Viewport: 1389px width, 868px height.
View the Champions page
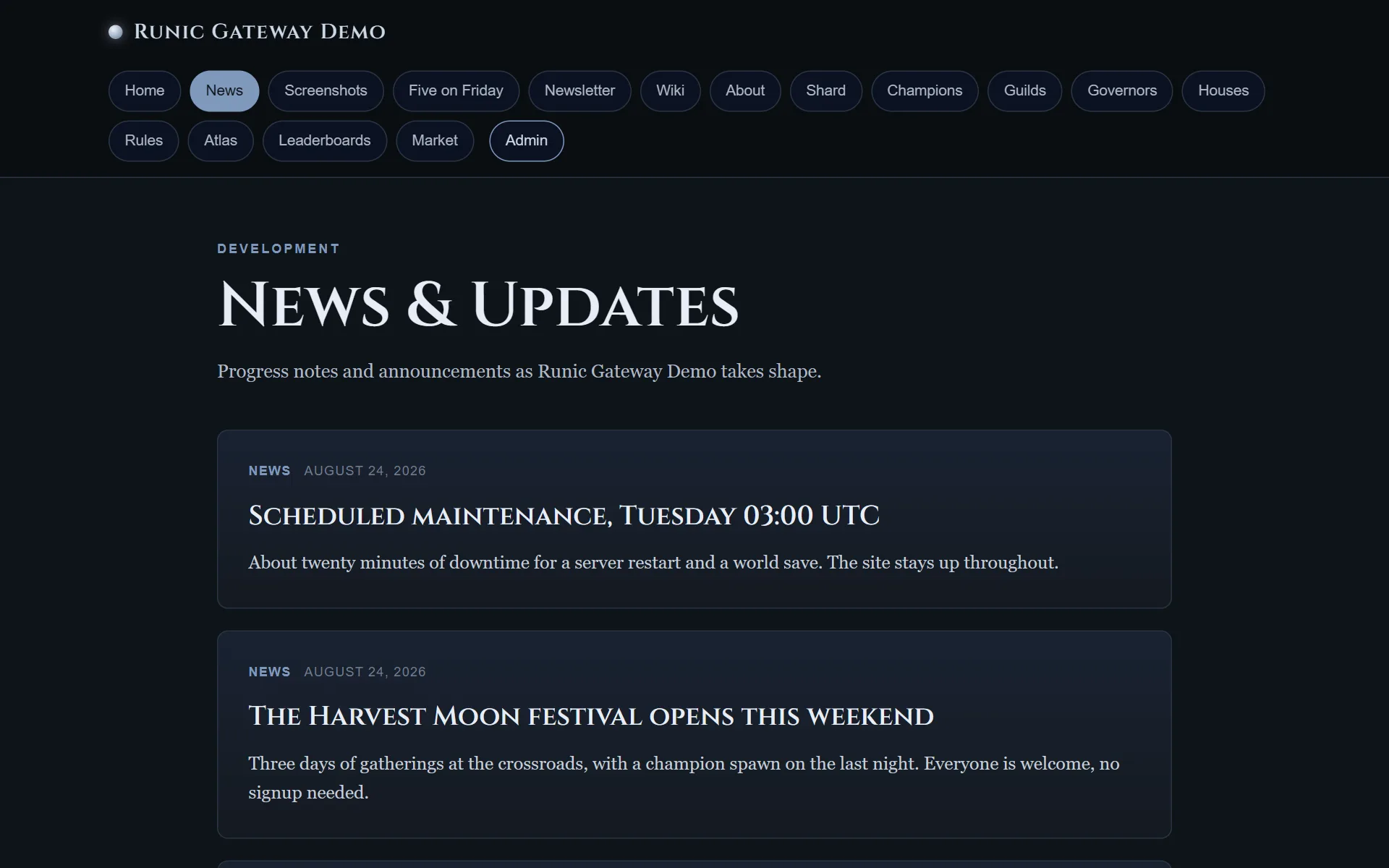coord(925,91)
